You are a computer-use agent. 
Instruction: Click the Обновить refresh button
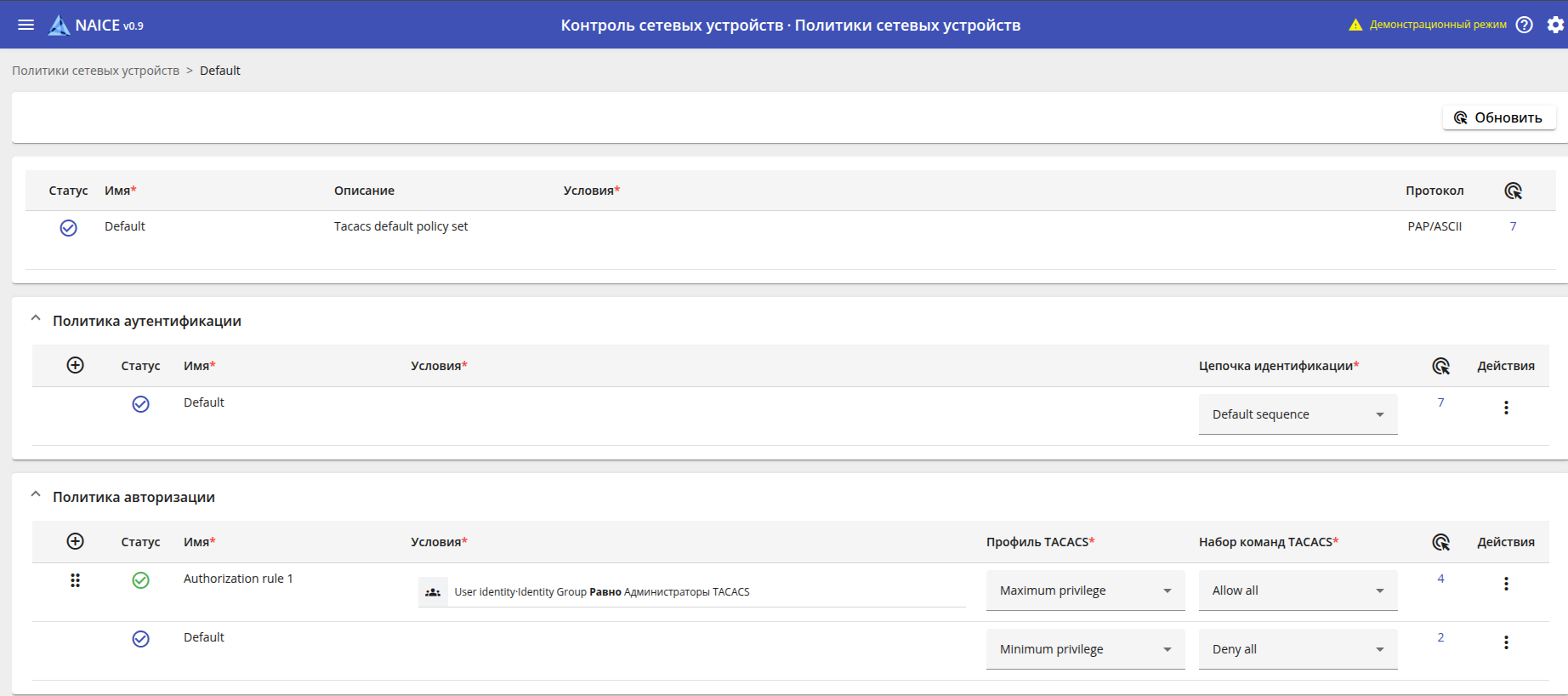point(1498,117)
